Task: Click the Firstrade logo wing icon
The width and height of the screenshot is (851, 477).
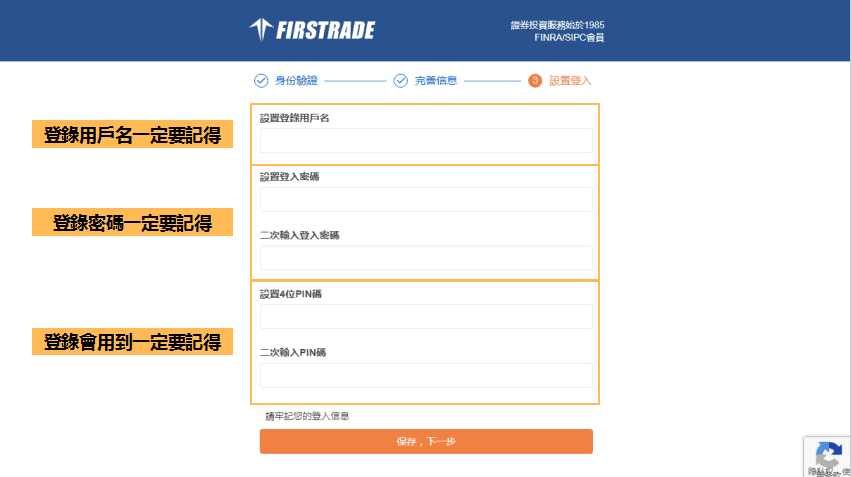Action: point(261,29)
